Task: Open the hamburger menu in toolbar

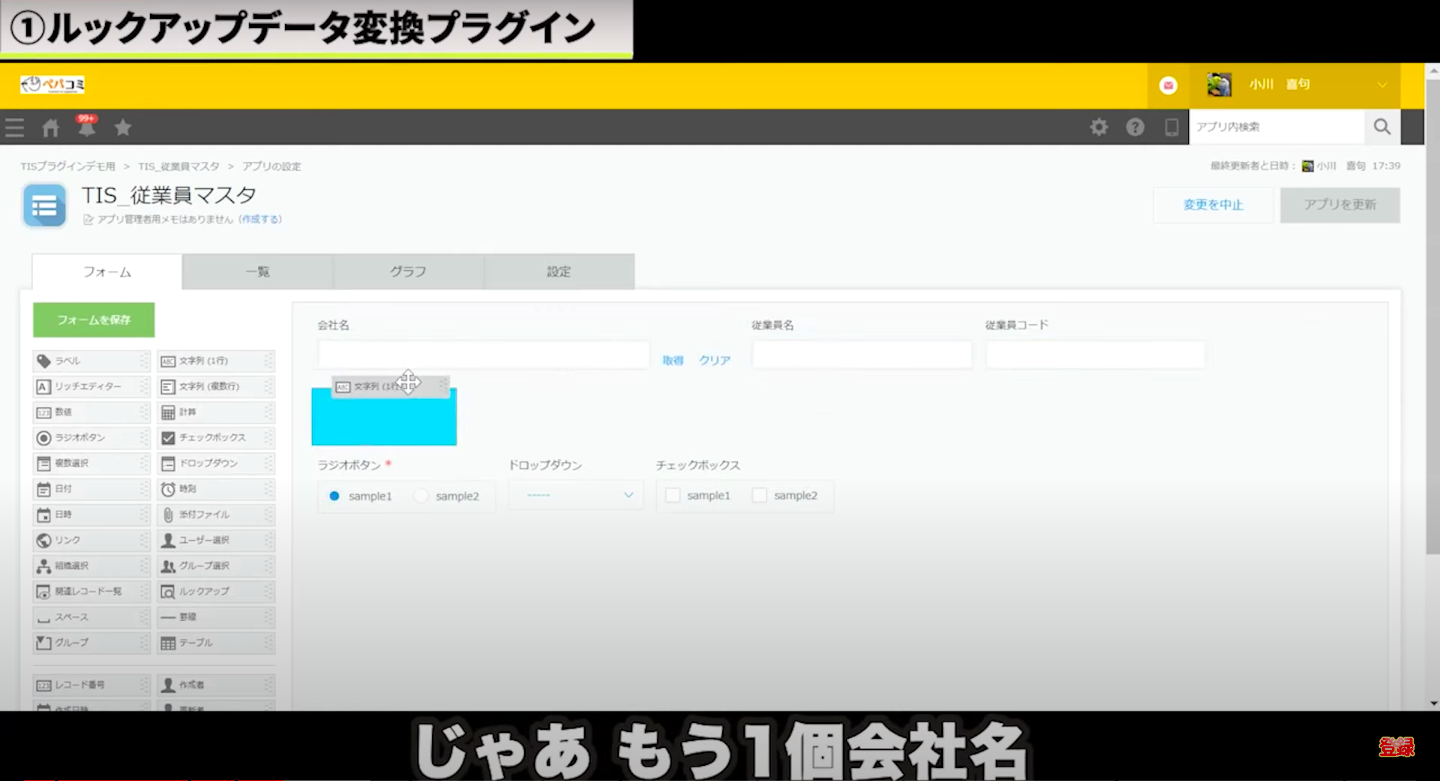Action: pos(14,128)
